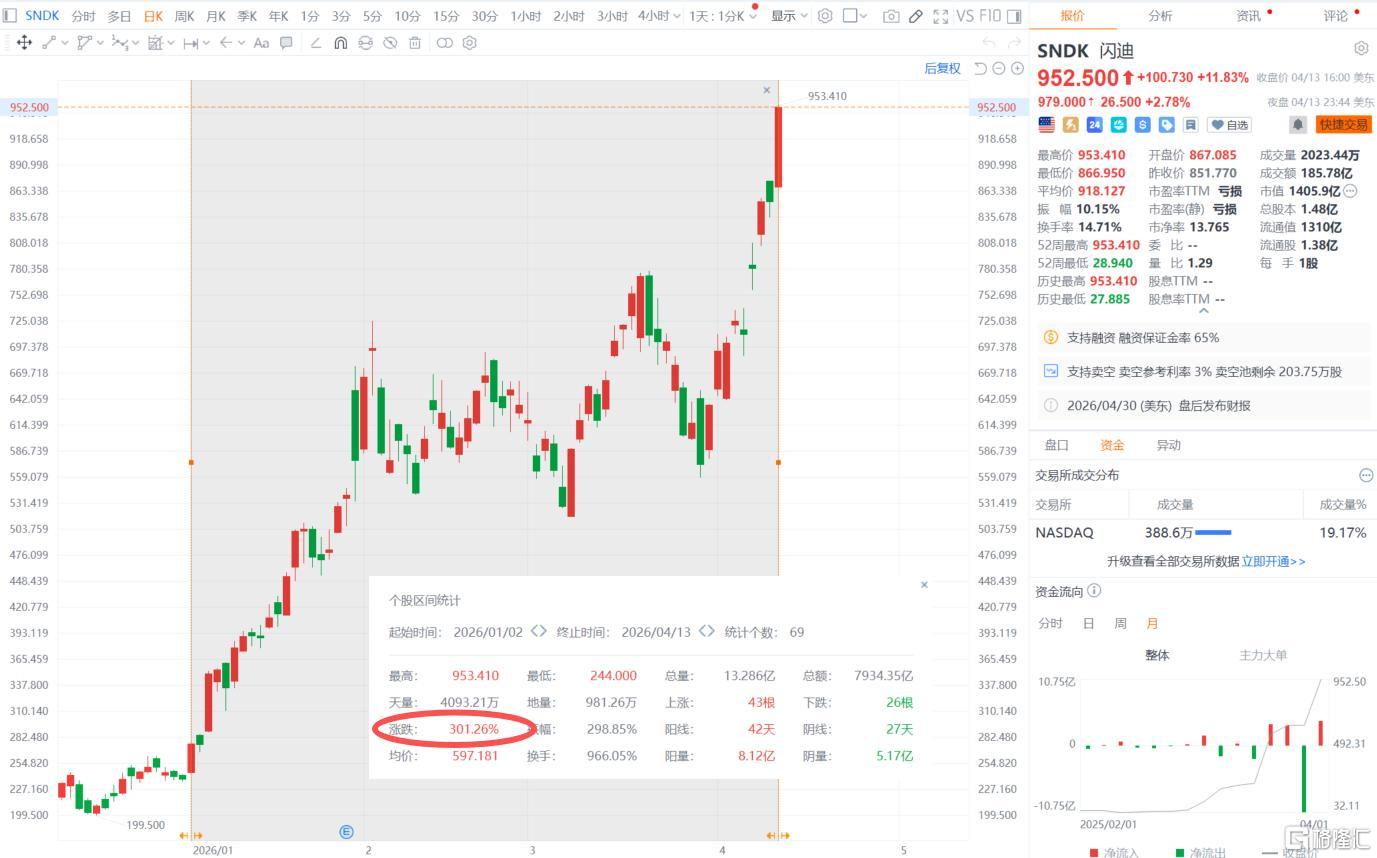
Task: Select the trend line drawing tool
Action: click(49, 43)
